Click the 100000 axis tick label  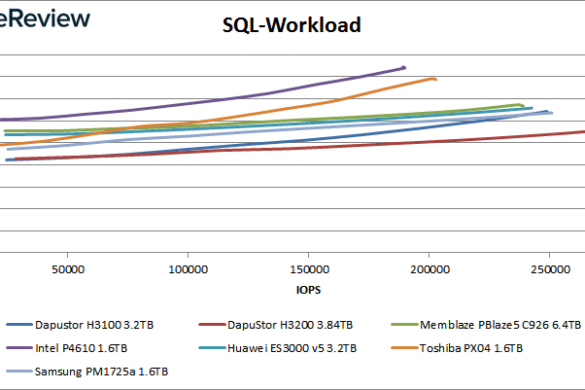tap(188, 269)
